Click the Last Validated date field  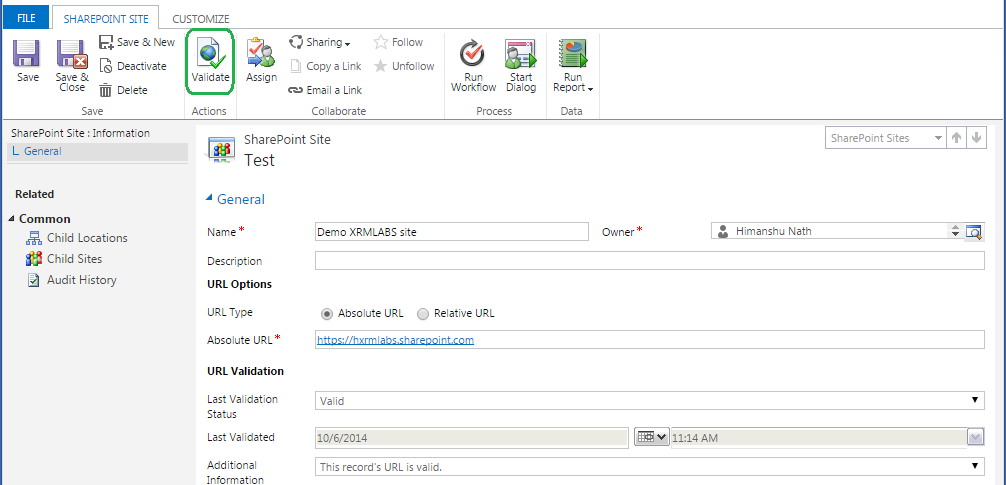472,438
